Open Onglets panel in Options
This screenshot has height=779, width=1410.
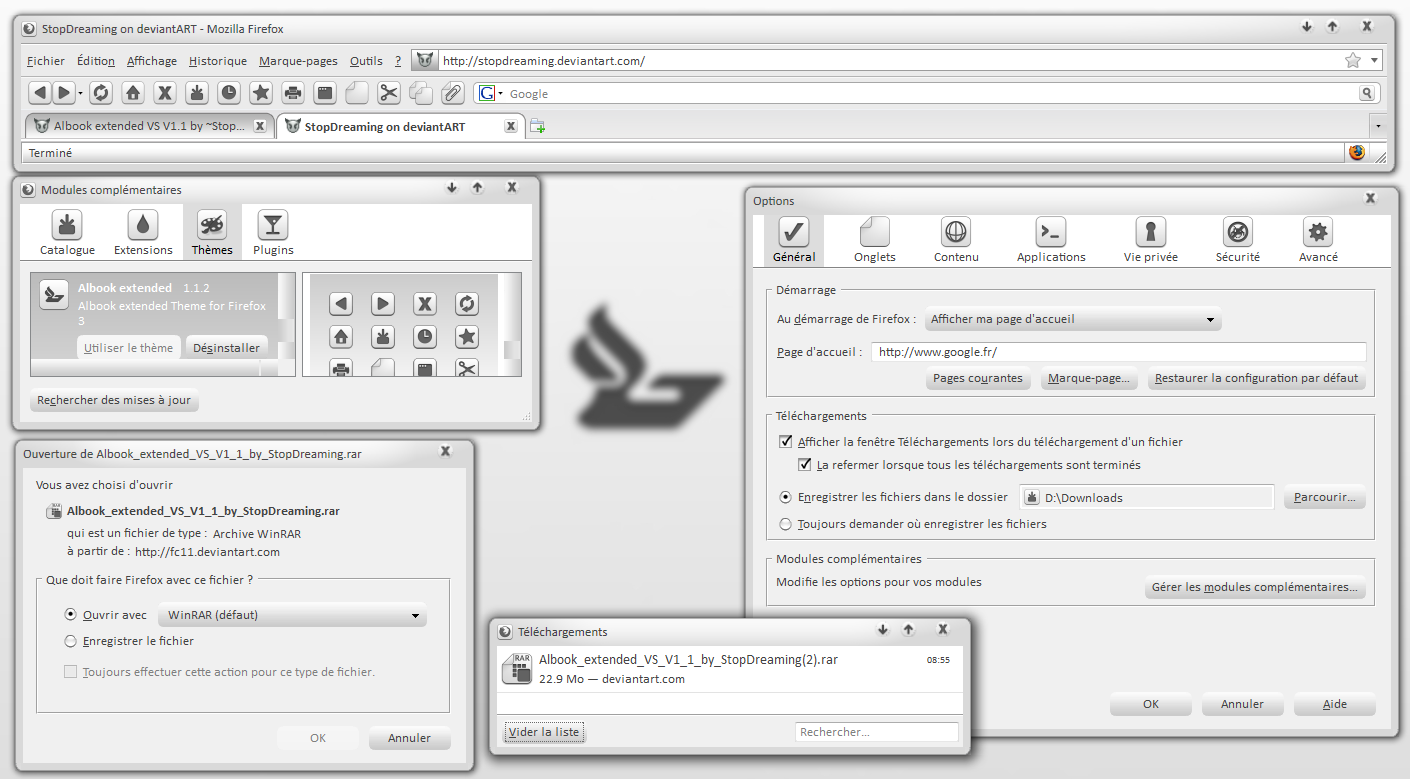(x=875, y=240)
